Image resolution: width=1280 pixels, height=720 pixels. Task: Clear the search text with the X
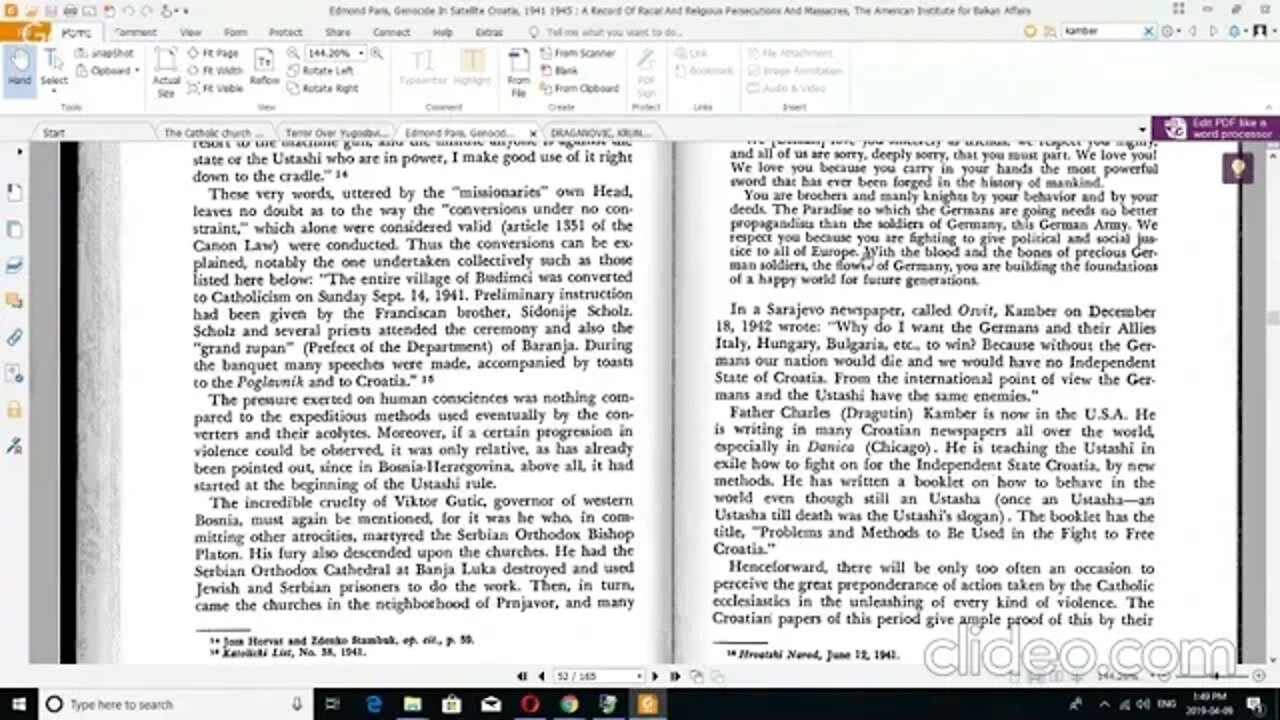pyautogui.click(x=1151, y=31)
